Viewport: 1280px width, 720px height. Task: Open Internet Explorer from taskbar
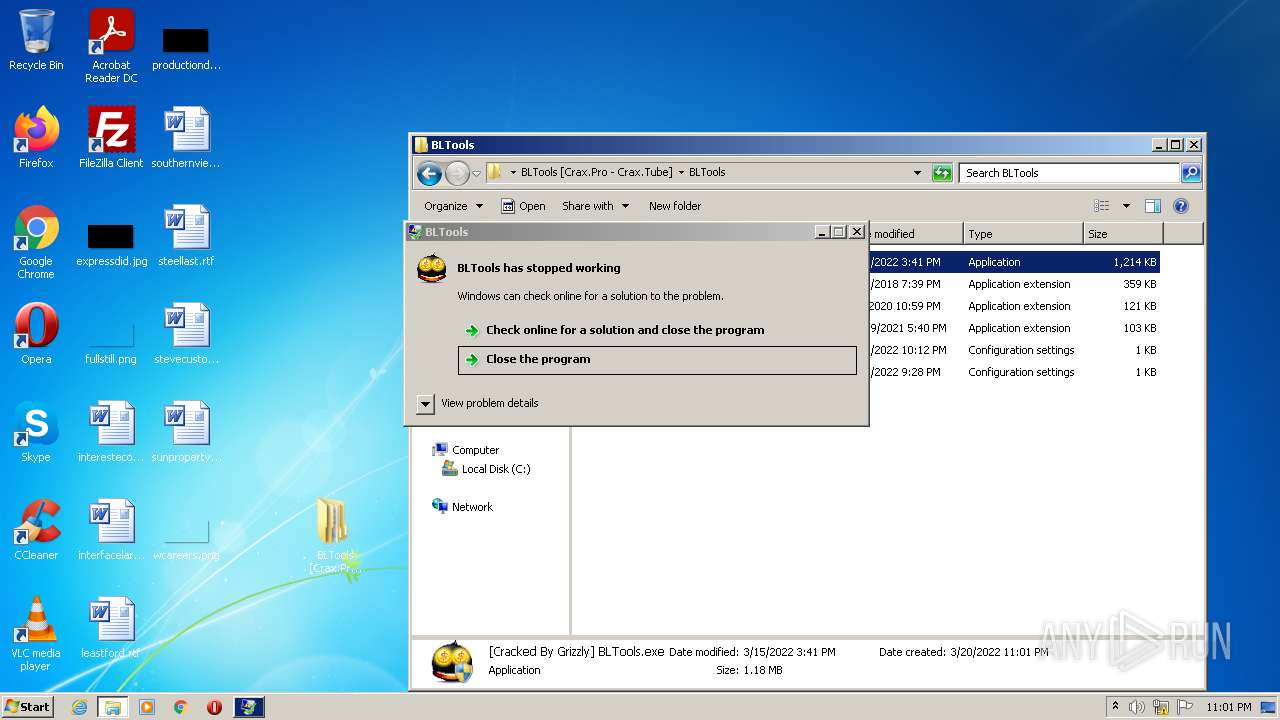(x=80, y=707)
